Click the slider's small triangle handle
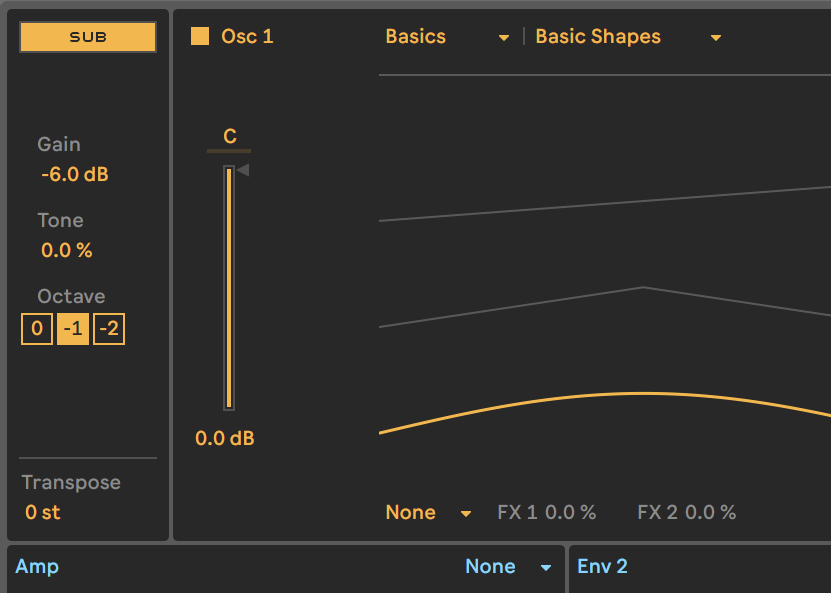 tap(243, 170)
